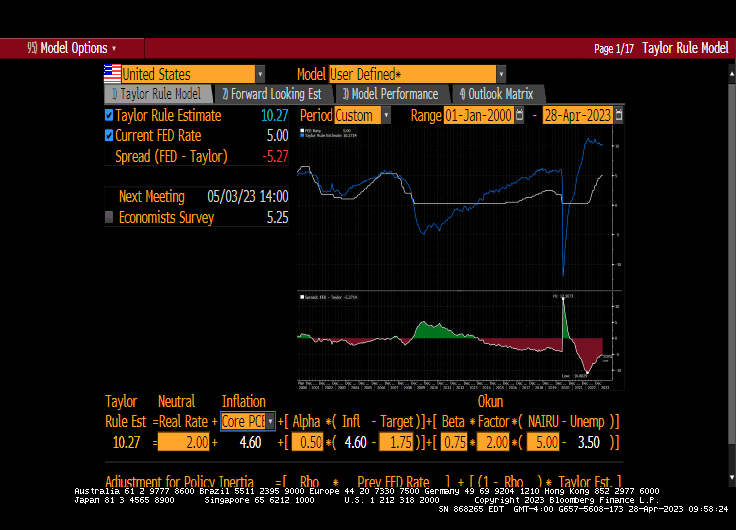736x530 pixels.
Task: Open the range end date calendar picker
Action: click(618, 116)
